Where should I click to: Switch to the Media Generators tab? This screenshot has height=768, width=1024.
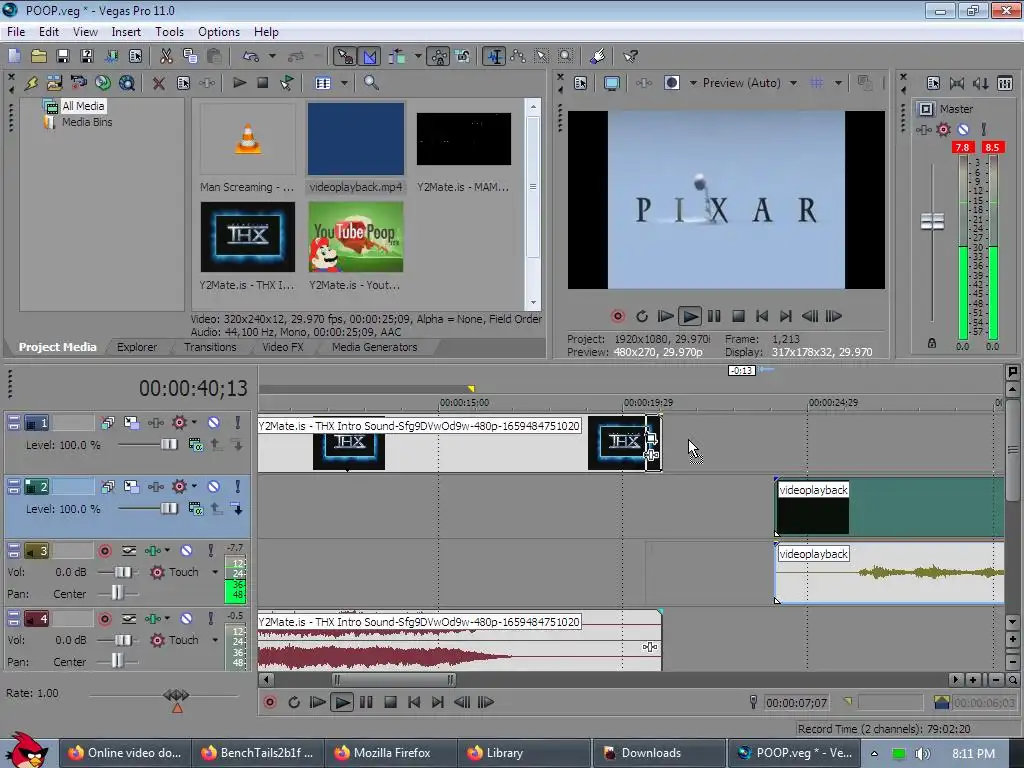[x=374, y=347]
